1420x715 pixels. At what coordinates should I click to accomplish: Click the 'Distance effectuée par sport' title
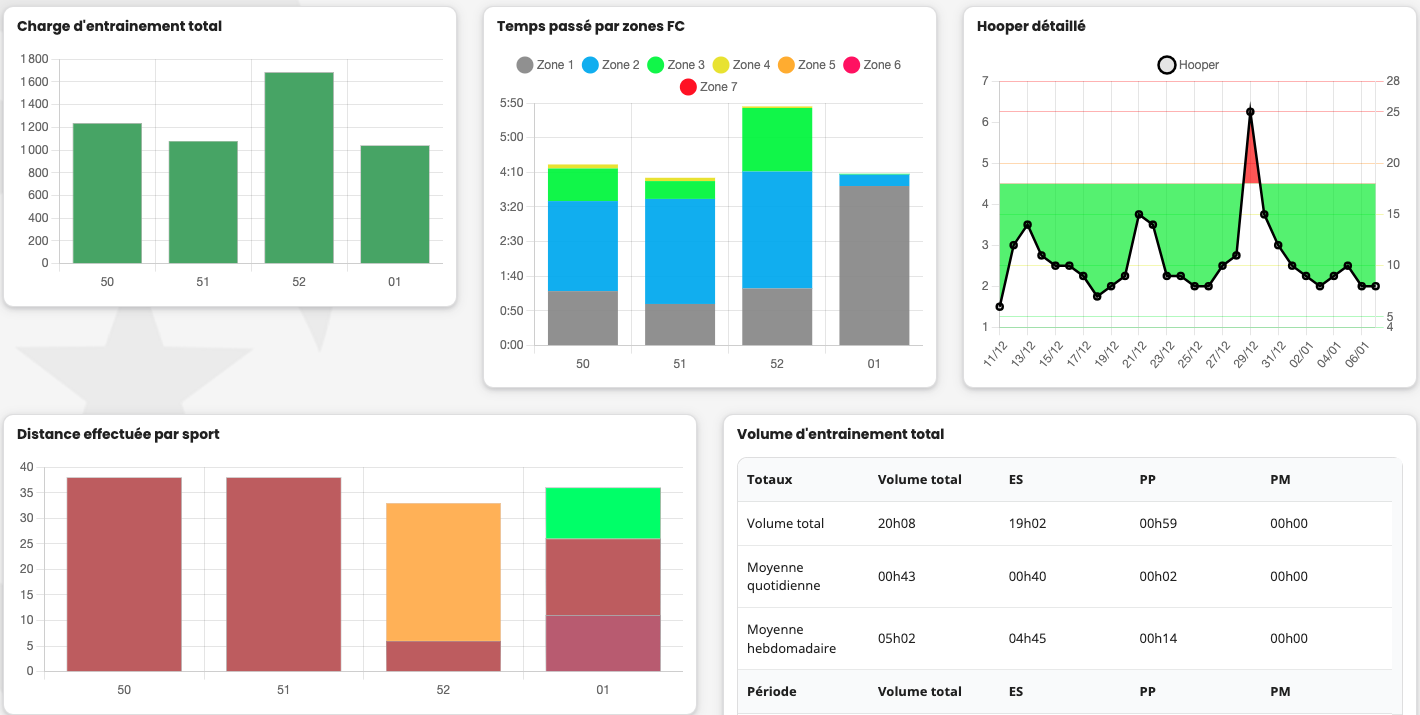(118, 435)
